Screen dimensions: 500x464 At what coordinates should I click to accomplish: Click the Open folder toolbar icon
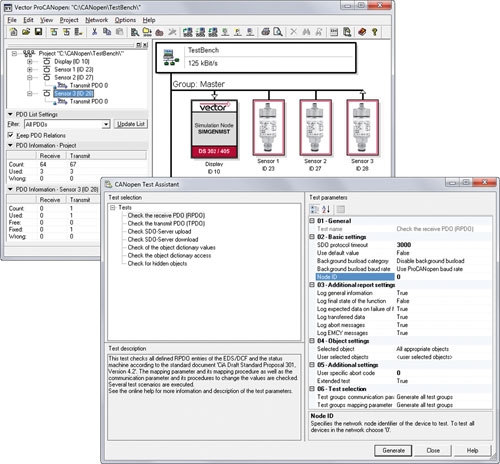point(26,32)
